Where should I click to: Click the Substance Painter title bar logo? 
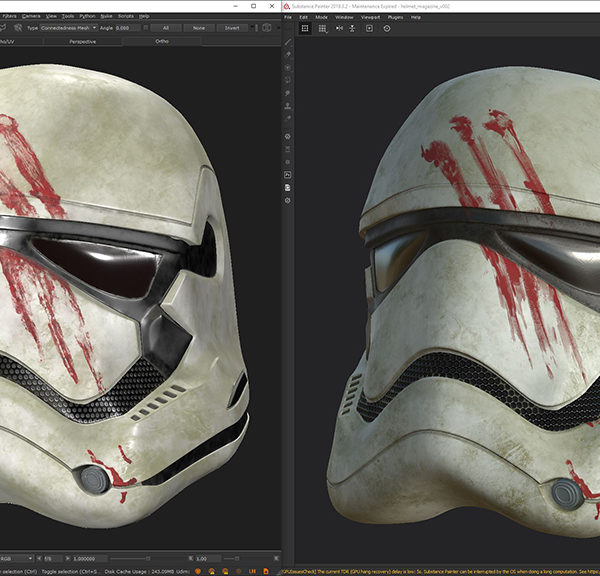pos(287,6)
